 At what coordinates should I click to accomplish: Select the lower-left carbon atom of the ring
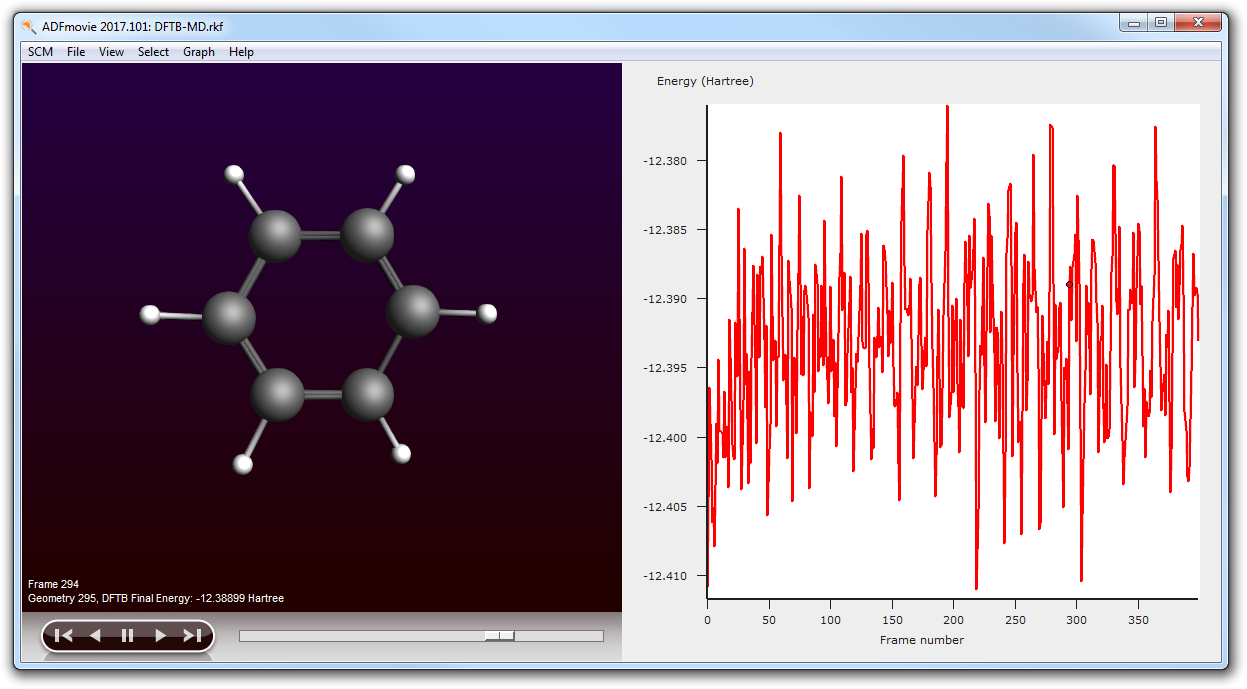click(277, 394)
